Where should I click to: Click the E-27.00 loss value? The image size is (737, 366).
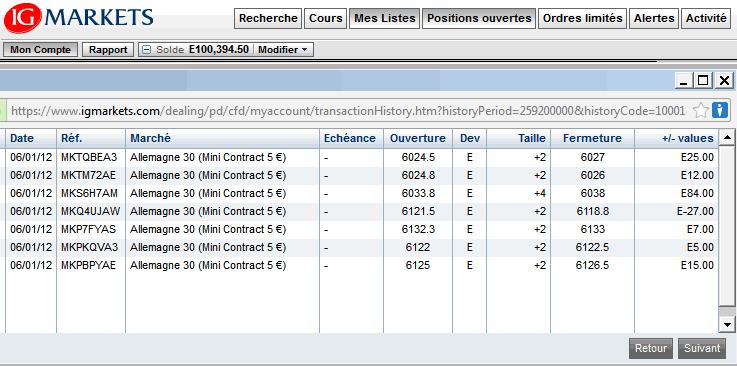point(695,211)
